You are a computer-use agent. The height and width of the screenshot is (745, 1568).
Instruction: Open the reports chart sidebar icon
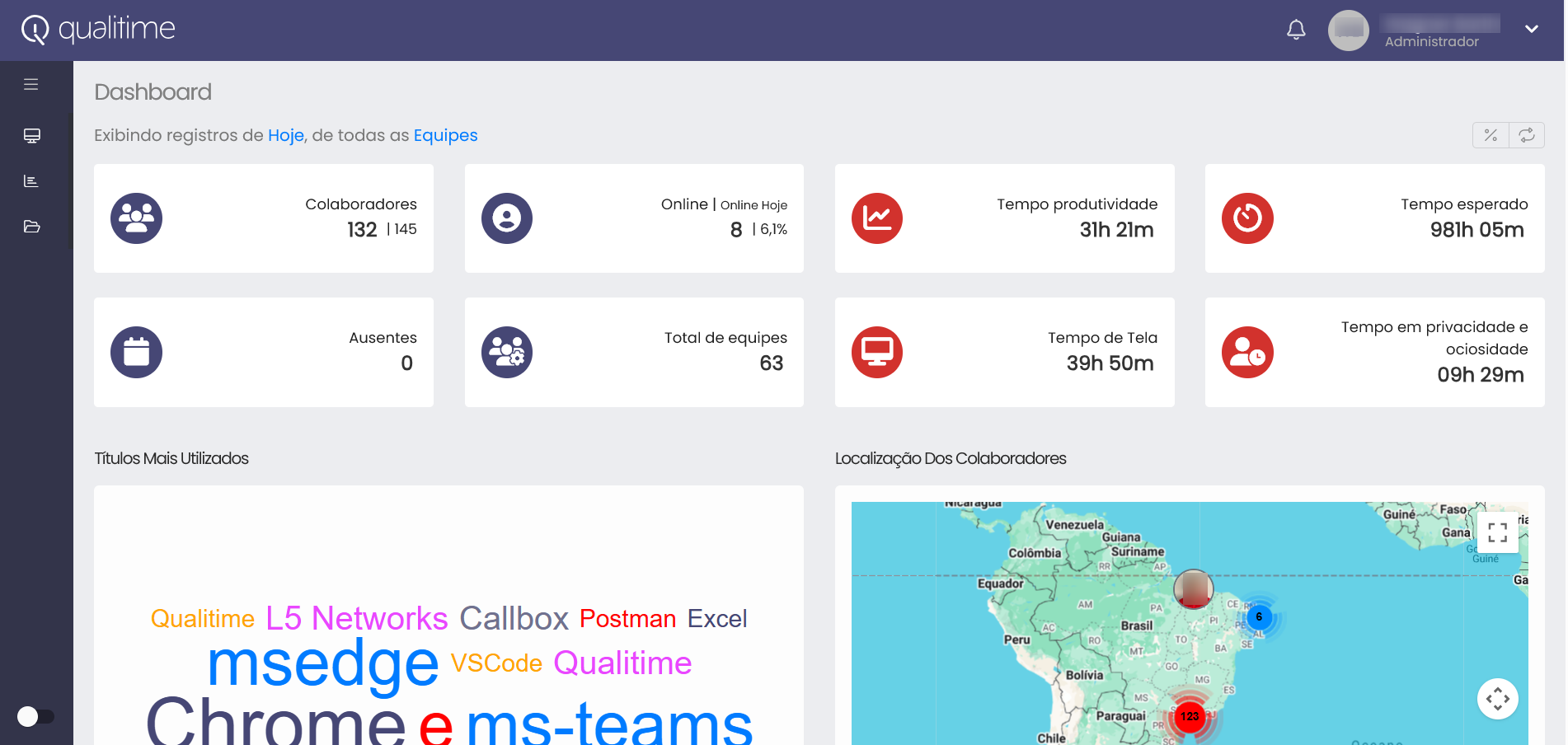point(31,181)
